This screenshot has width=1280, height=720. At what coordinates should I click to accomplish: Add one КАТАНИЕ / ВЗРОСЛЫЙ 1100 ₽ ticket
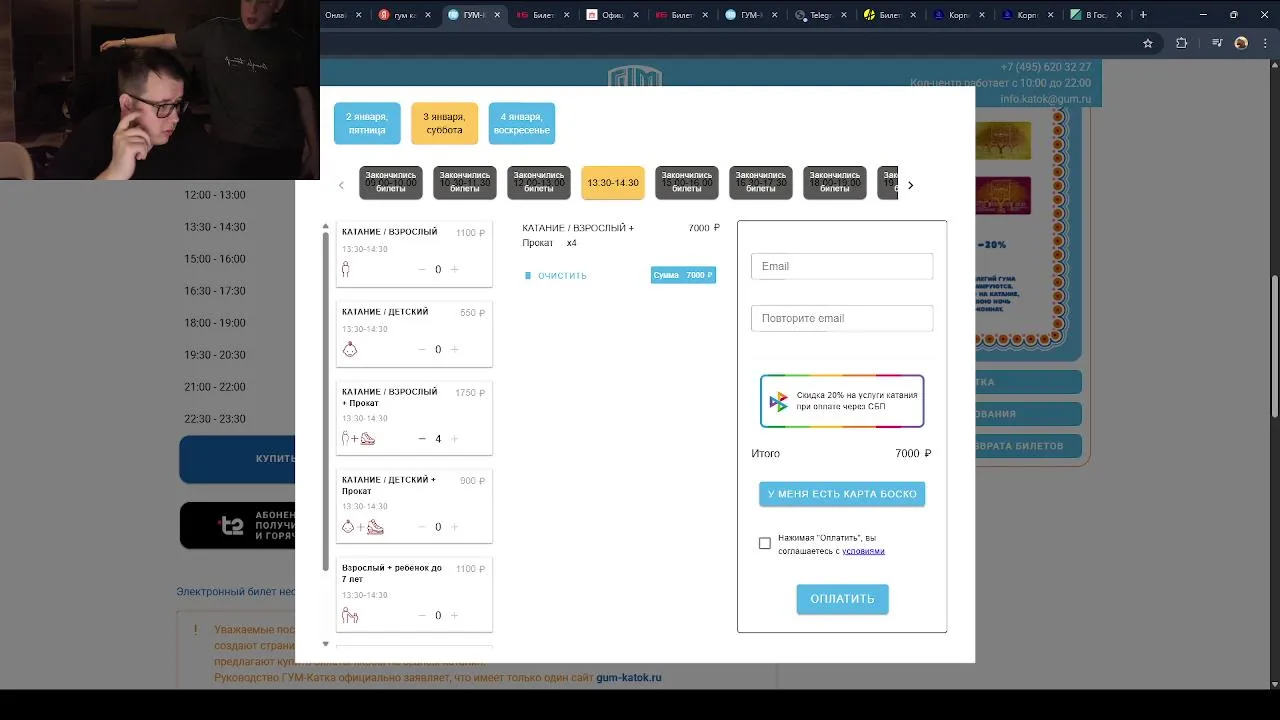click(455, 270)
